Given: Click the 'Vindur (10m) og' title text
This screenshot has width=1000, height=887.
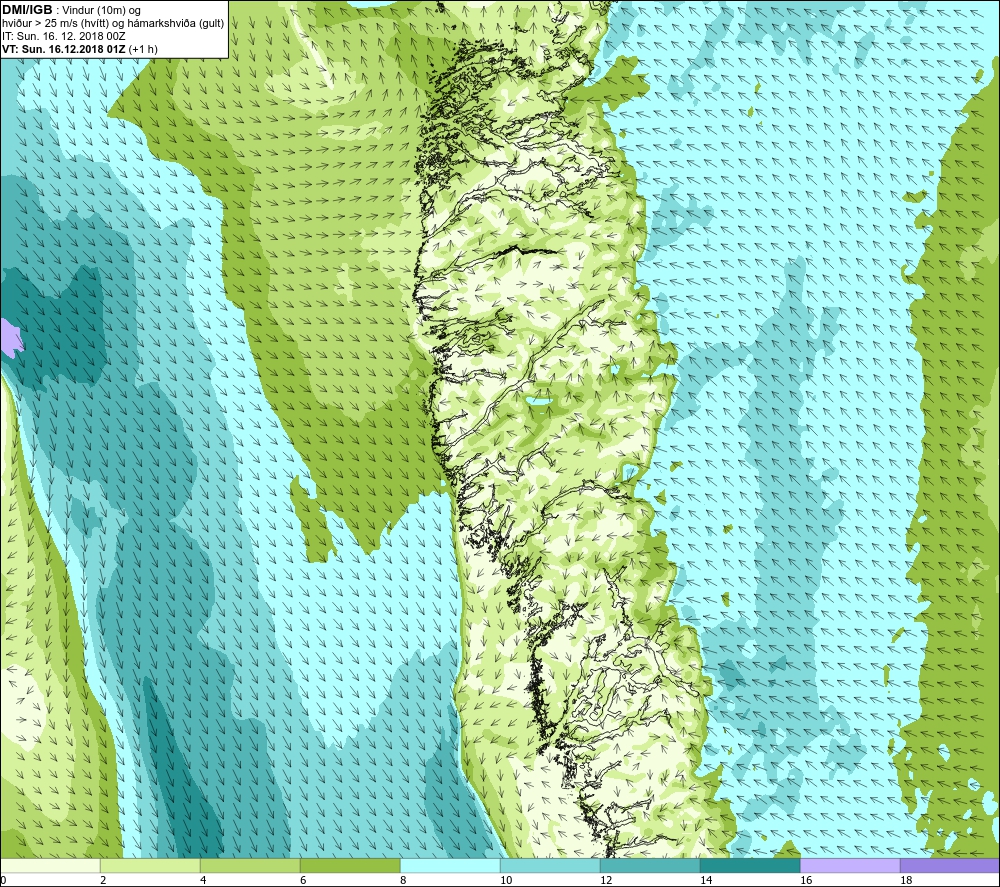Looking at the screenshot, I should tap(103, 10).
